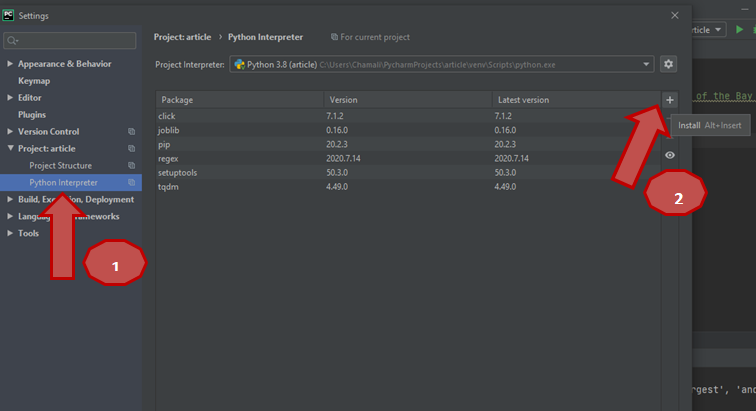
Task: Click the plus icon to install a package
Action: (x=670, y=100)
